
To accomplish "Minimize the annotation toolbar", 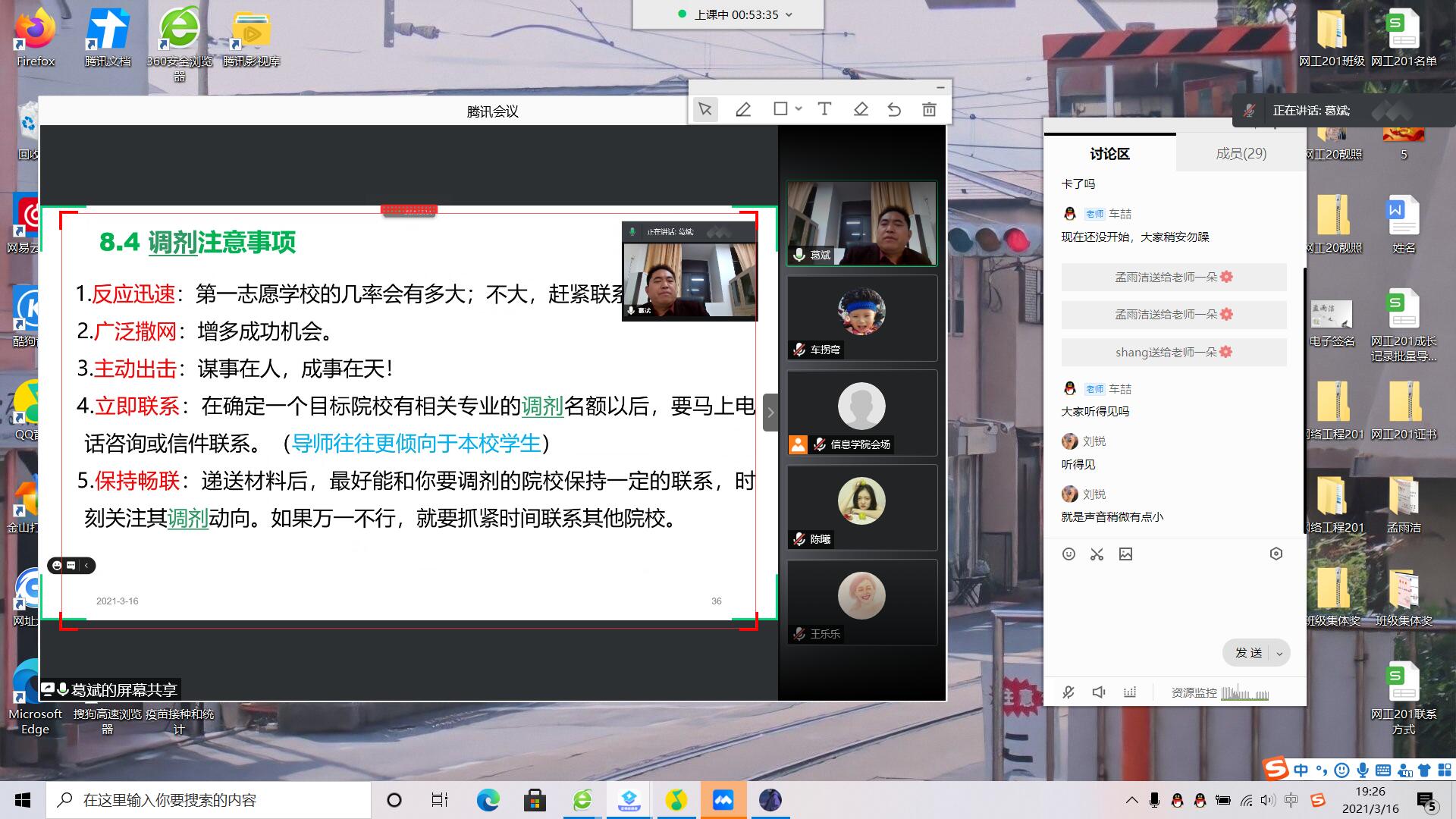I will [x=940, y=87].
